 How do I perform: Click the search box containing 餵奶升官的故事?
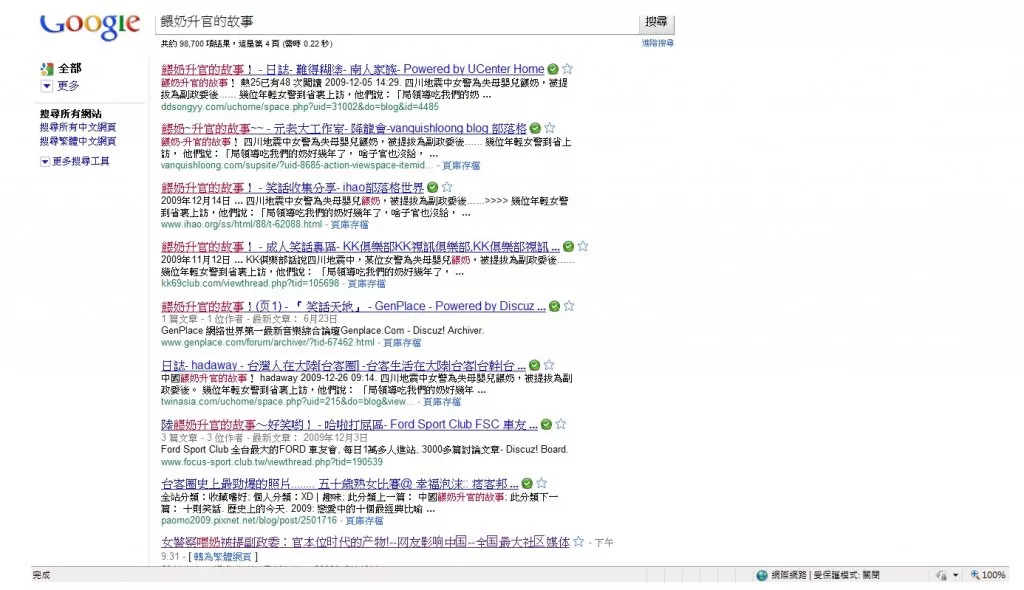tap(396, 22)
